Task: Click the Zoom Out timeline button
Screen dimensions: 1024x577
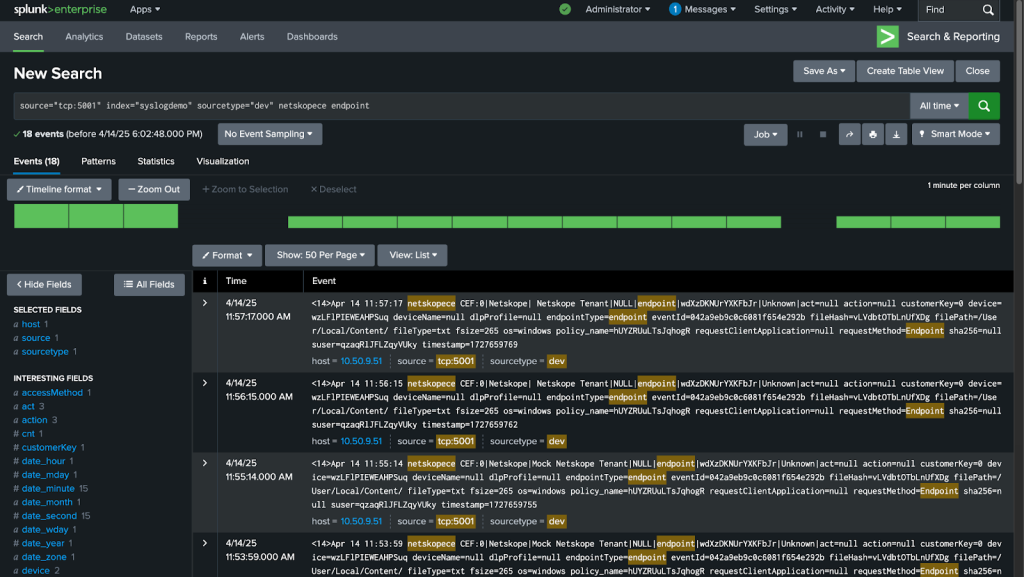Action: [x=154, y=189]
